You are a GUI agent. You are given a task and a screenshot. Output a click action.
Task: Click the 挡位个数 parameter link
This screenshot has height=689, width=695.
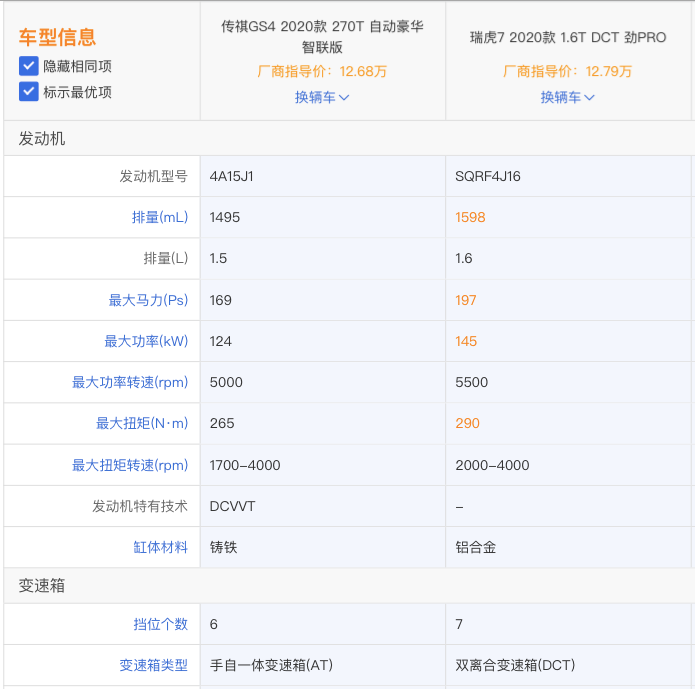[x=161, y=624]
